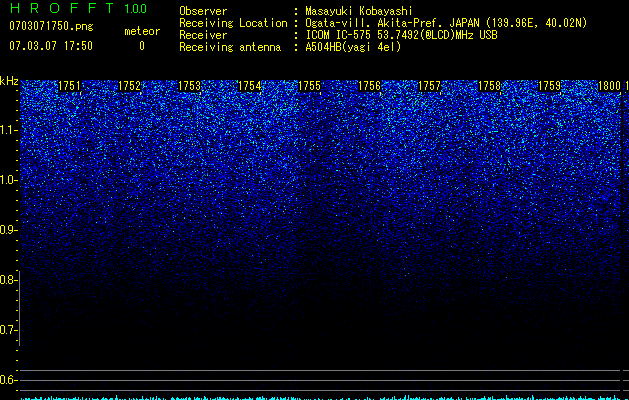Click the meteor count value 0
The image size is (629, 400).
tap(142, 46)
